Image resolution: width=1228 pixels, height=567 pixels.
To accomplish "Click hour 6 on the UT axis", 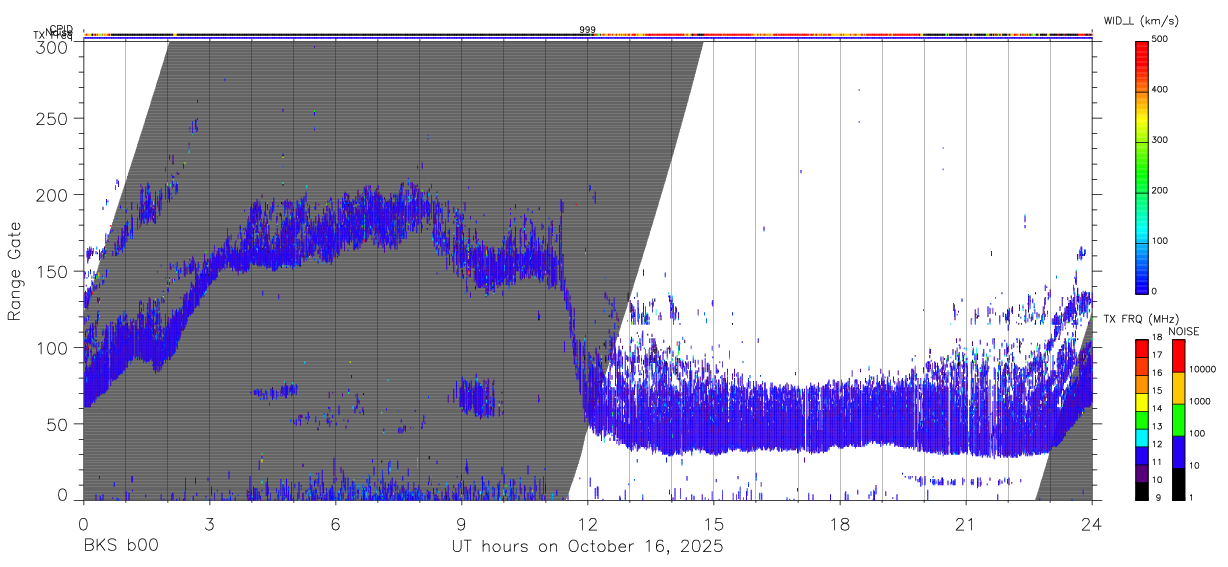I will (x=335, y=524).
